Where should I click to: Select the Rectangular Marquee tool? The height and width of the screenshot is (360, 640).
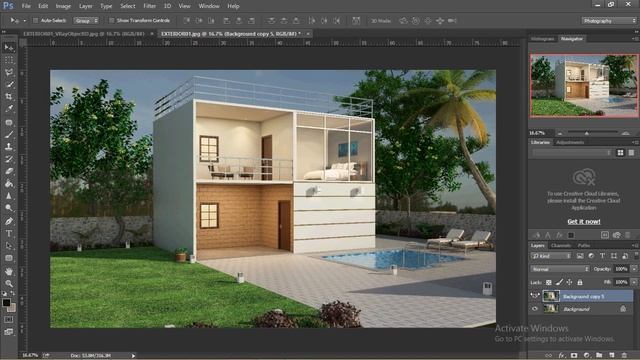pyautogui.click(x=9, y=60)
